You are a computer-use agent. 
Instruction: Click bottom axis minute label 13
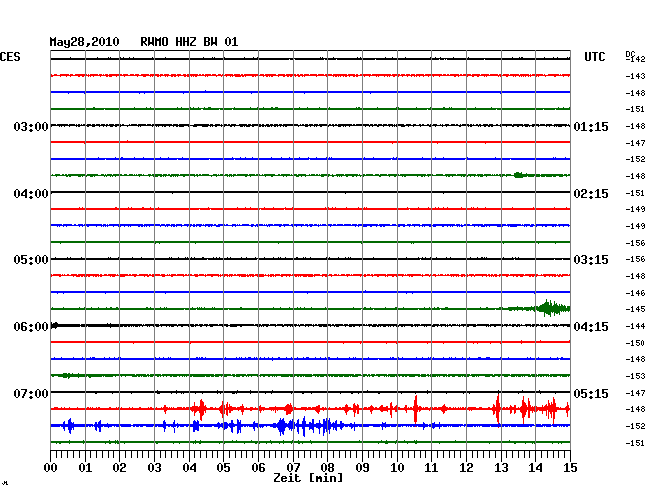501,468
